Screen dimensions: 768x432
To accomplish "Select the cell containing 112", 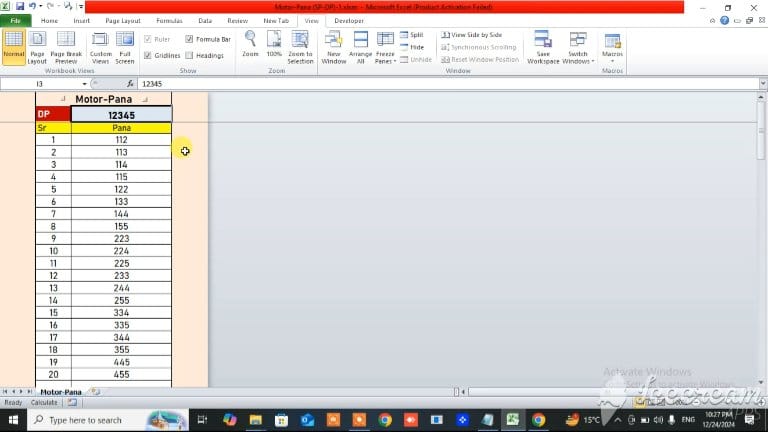I will 121,140.
